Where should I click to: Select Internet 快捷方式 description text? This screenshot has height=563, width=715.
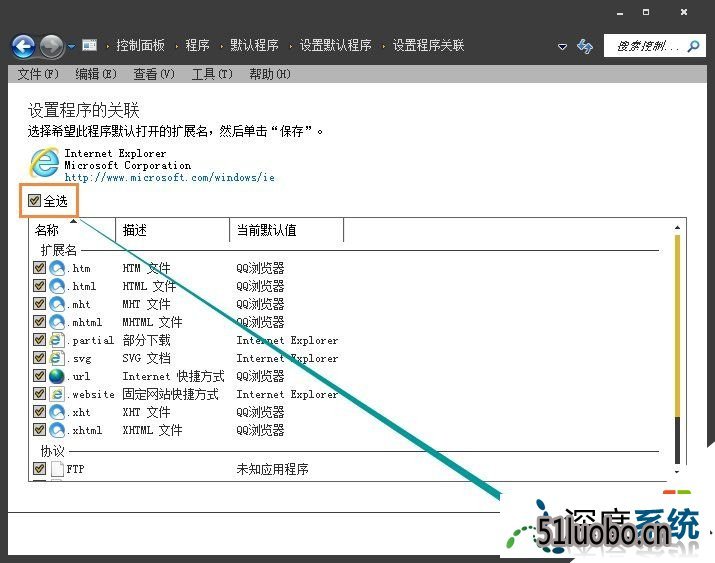tap(173, 376)
